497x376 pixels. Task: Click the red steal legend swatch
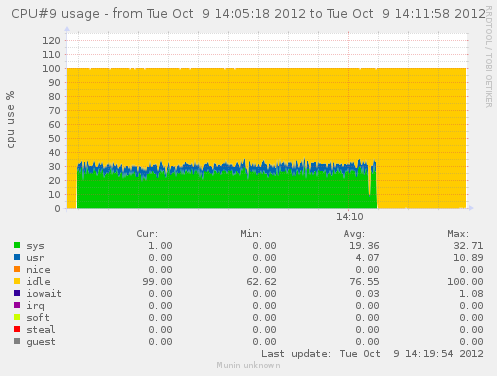(17, 329)
